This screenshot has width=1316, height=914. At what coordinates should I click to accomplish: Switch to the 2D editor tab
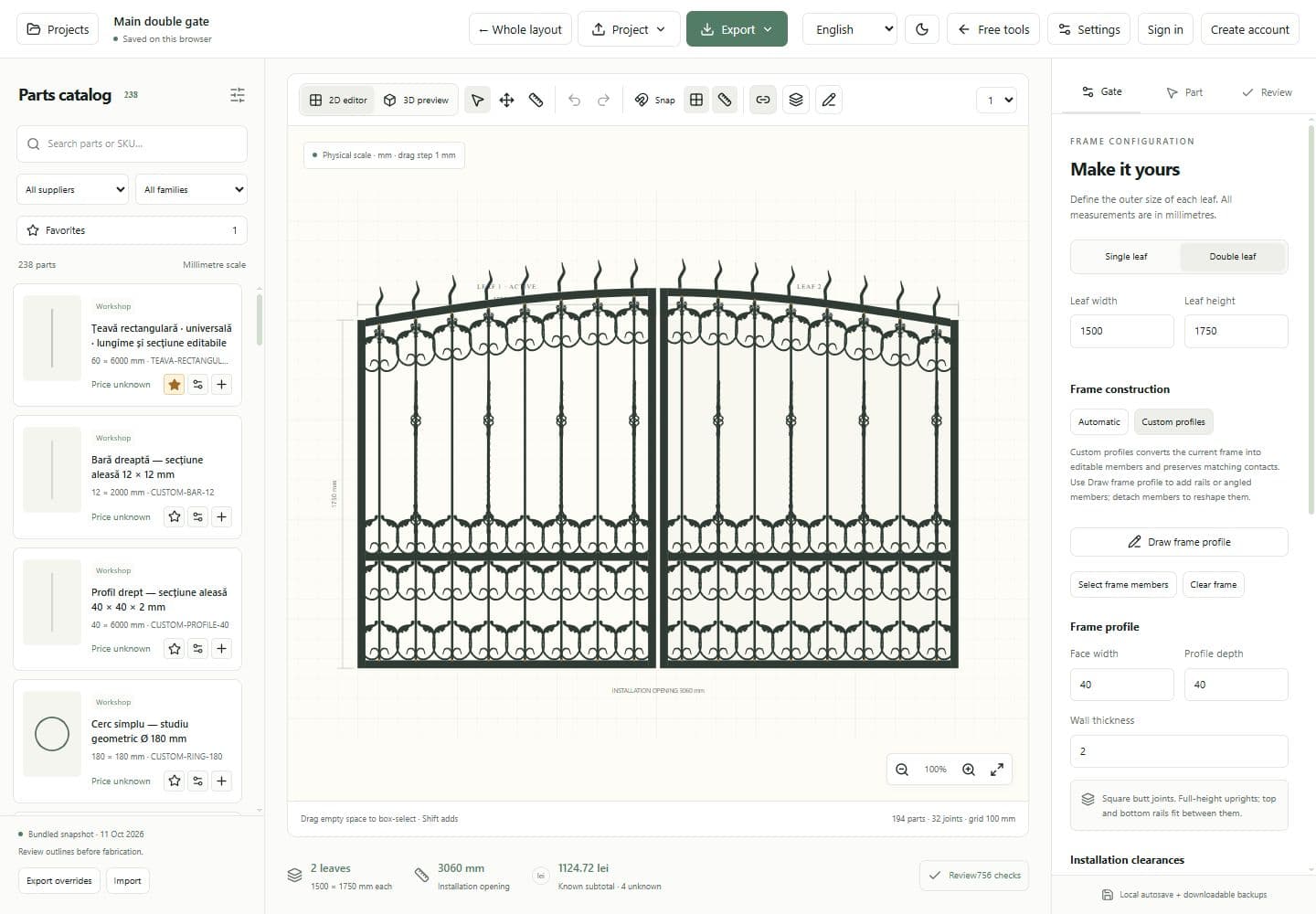coord(338,100)
